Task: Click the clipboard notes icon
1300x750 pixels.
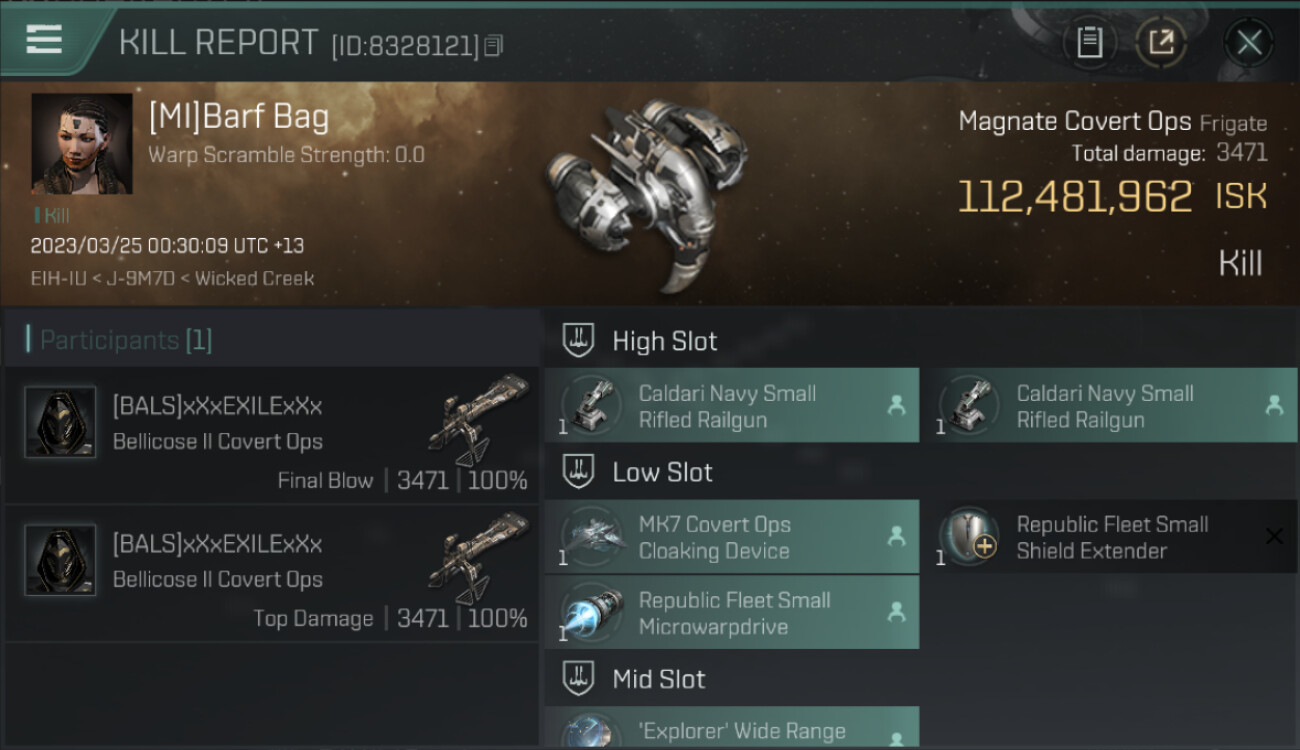Action: [x=1089, y=42]
